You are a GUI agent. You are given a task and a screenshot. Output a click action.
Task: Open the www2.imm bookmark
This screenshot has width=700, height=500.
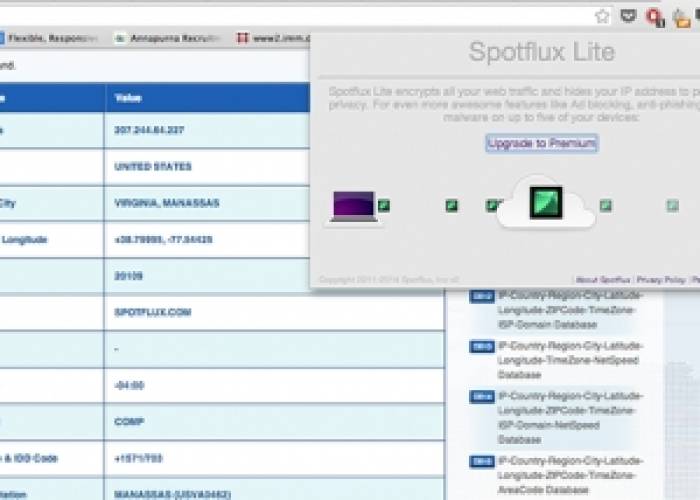click(x=273, y=38)
